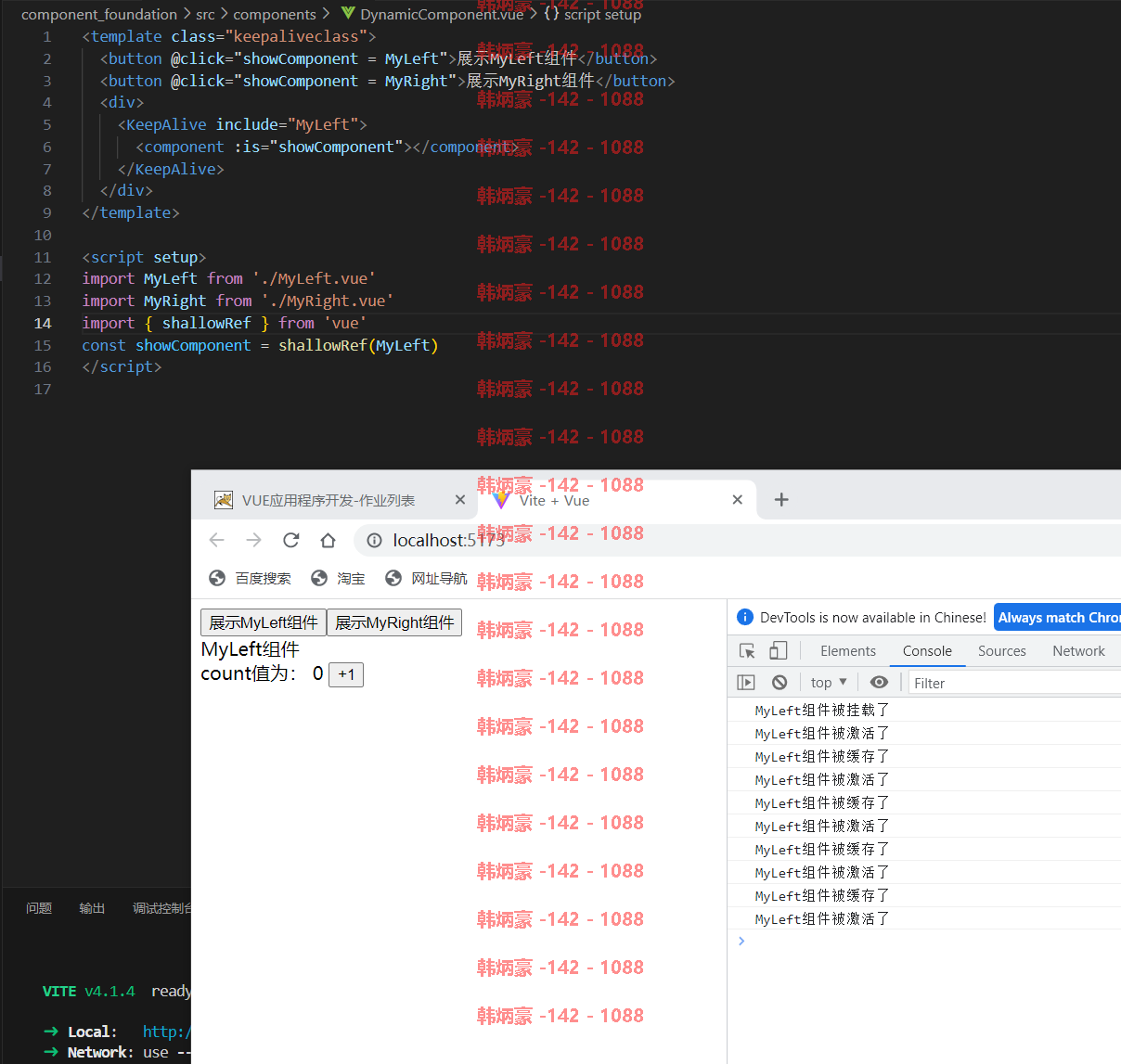The width and height of the screenshot is (1121, 1064).
Task: Click the browser back arrow
Action: pos(217,540)
